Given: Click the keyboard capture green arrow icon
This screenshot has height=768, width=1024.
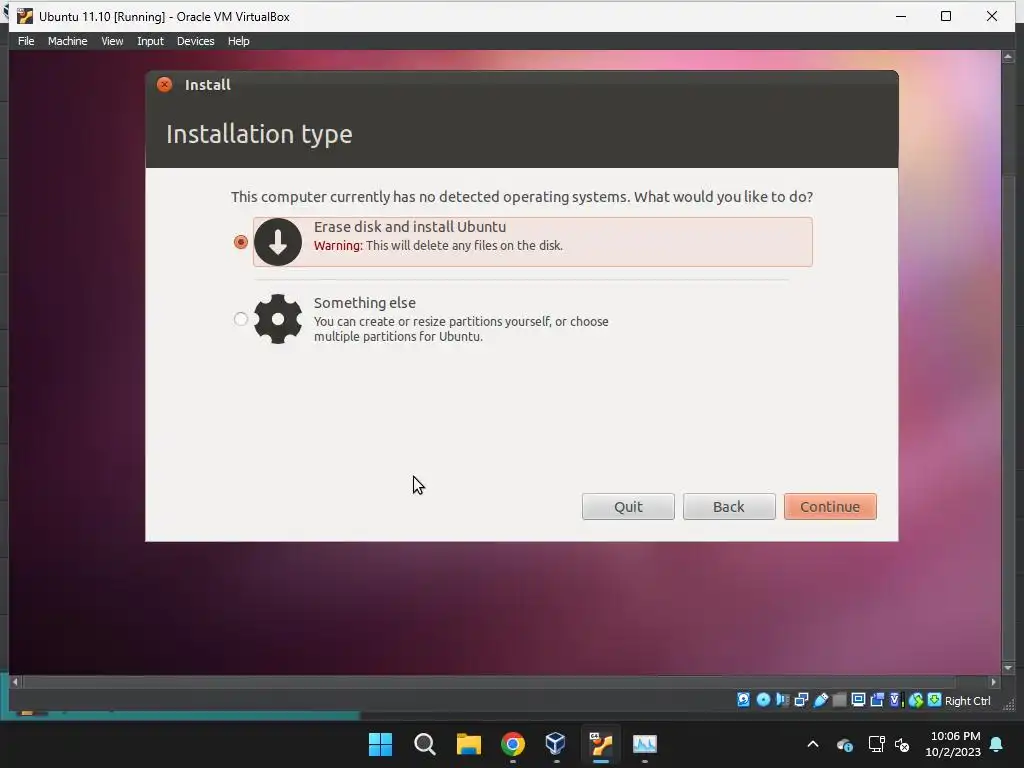Looking at the screenshot, I should (x=935, y=700).
